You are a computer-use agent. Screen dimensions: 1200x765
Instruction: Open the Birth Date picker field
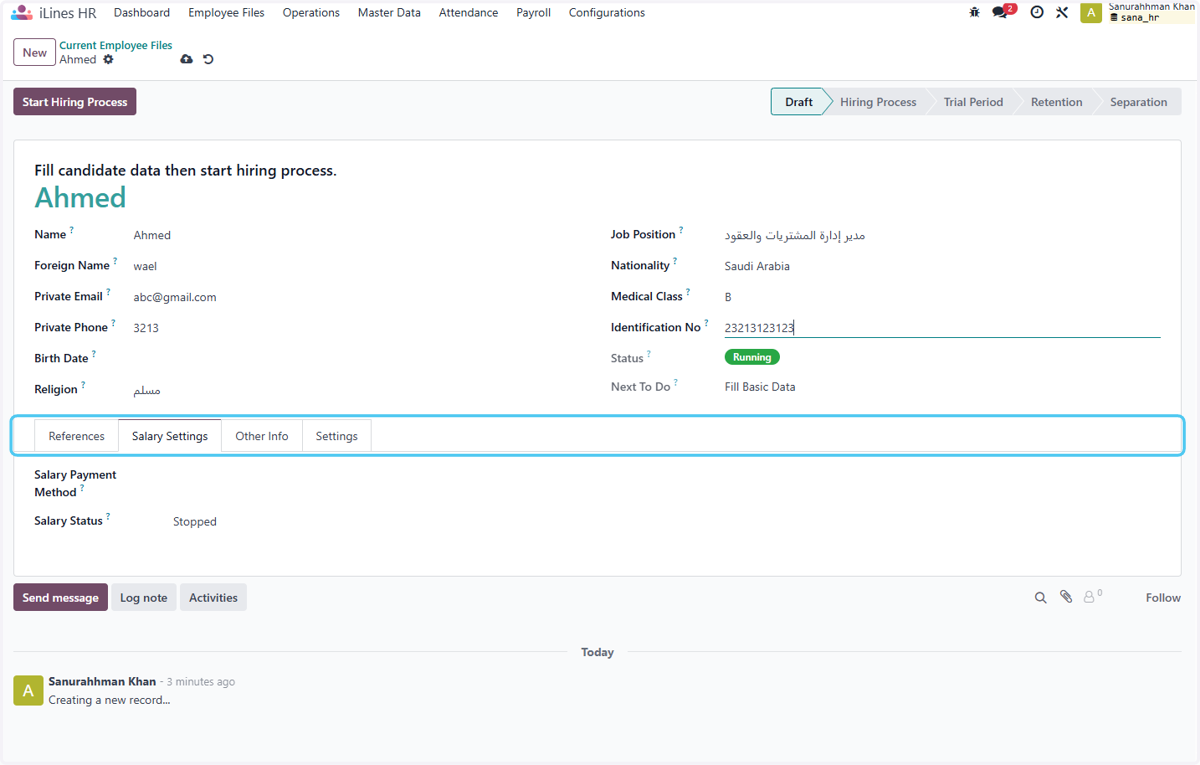tap(360, 358)
